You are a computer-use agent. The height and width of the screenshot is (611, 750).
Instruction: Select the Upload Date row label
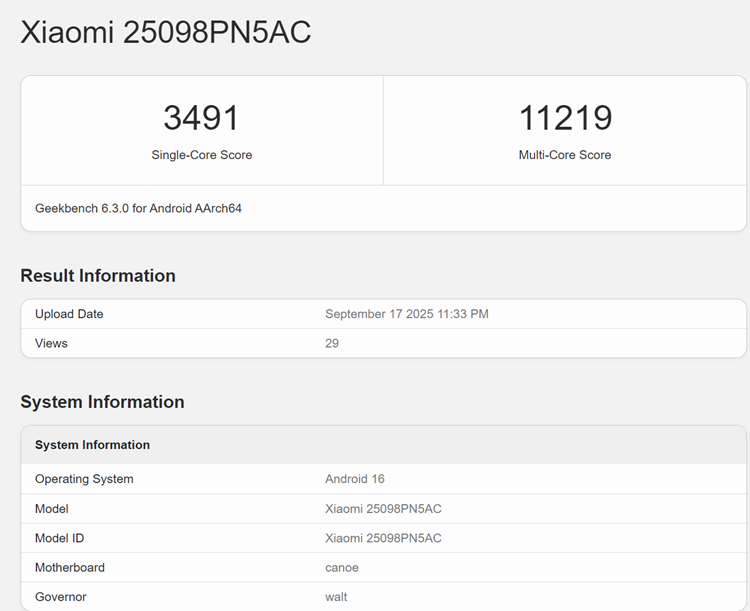pos(69,314)
